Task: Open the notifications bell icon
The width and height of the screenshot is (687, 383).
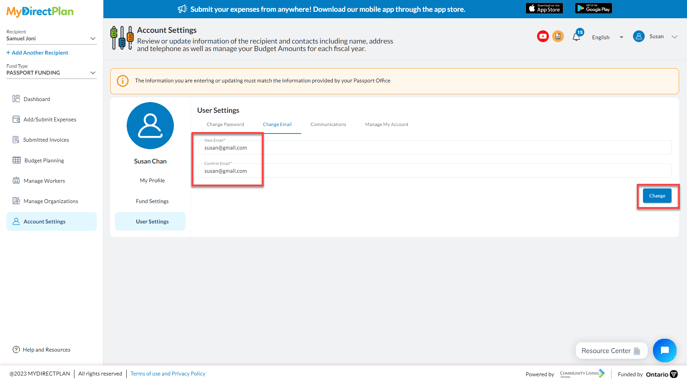Action: point(577,37)
